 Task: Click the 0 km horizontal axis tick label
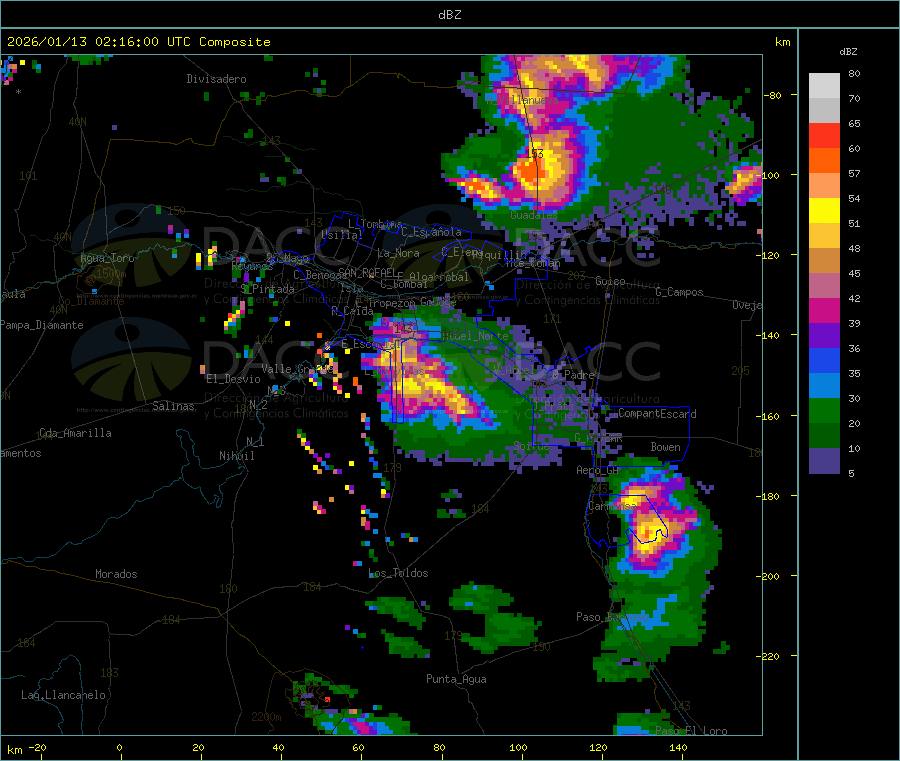[x=119, y=747]
